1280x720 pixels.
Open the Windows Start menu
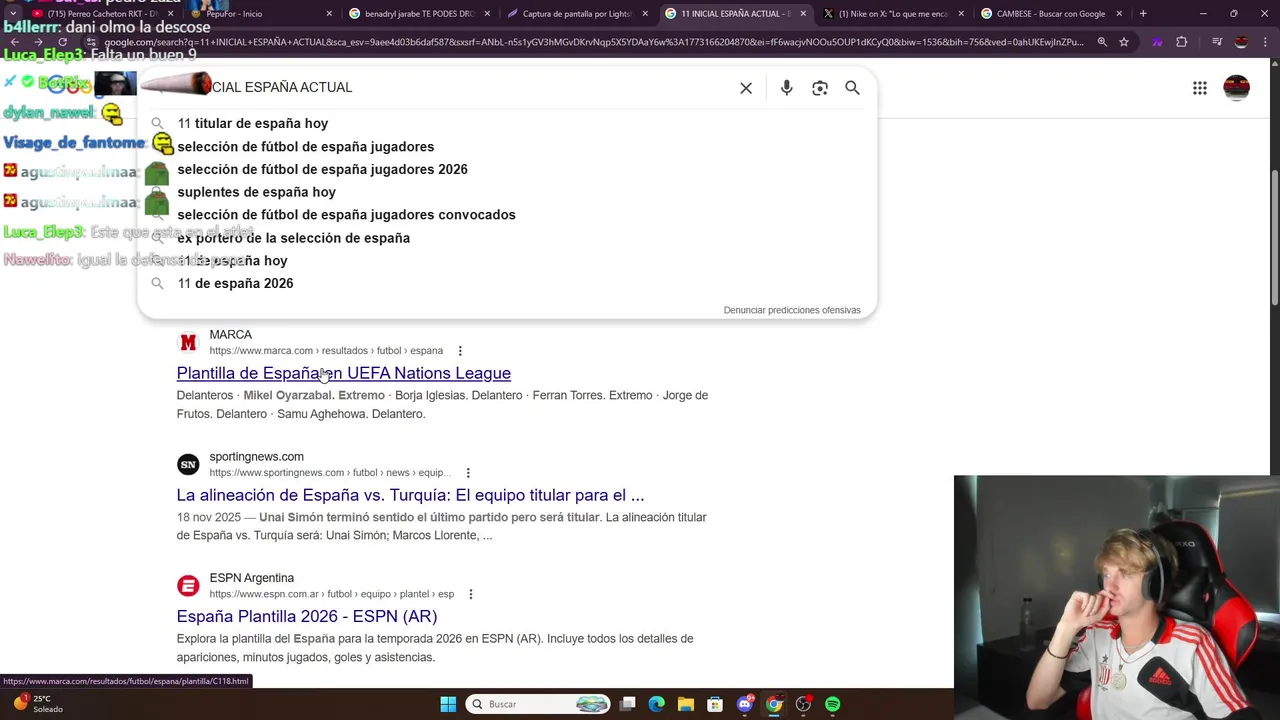click(x=448, y=704)
